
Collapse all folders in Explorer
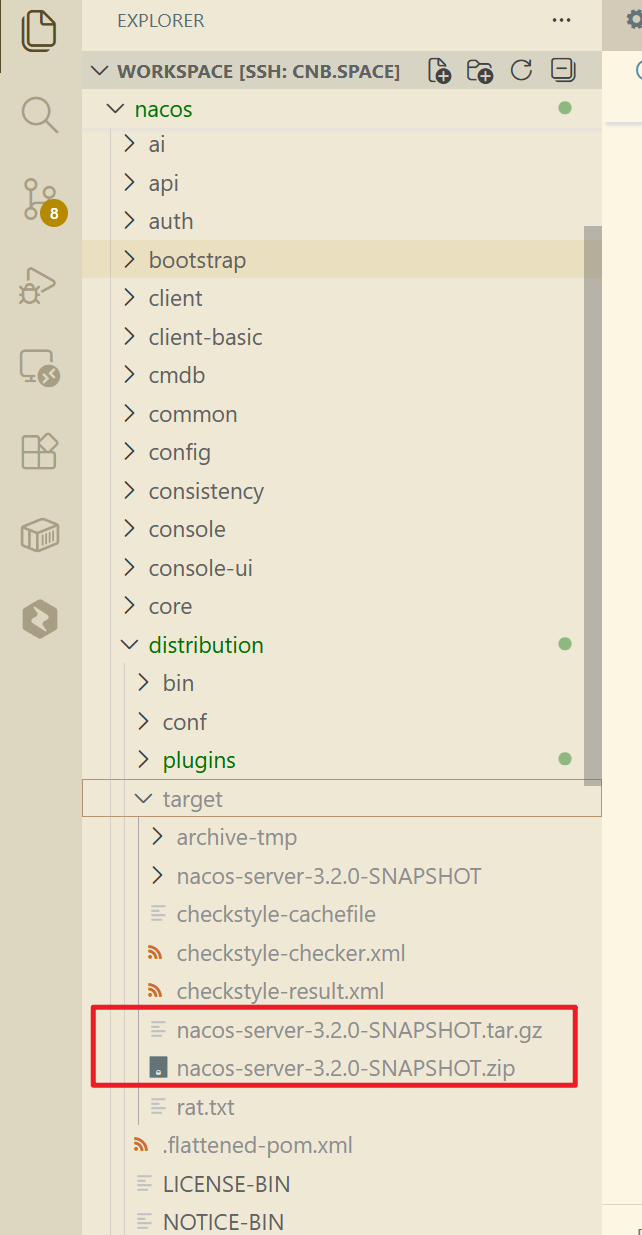point(563,71)
